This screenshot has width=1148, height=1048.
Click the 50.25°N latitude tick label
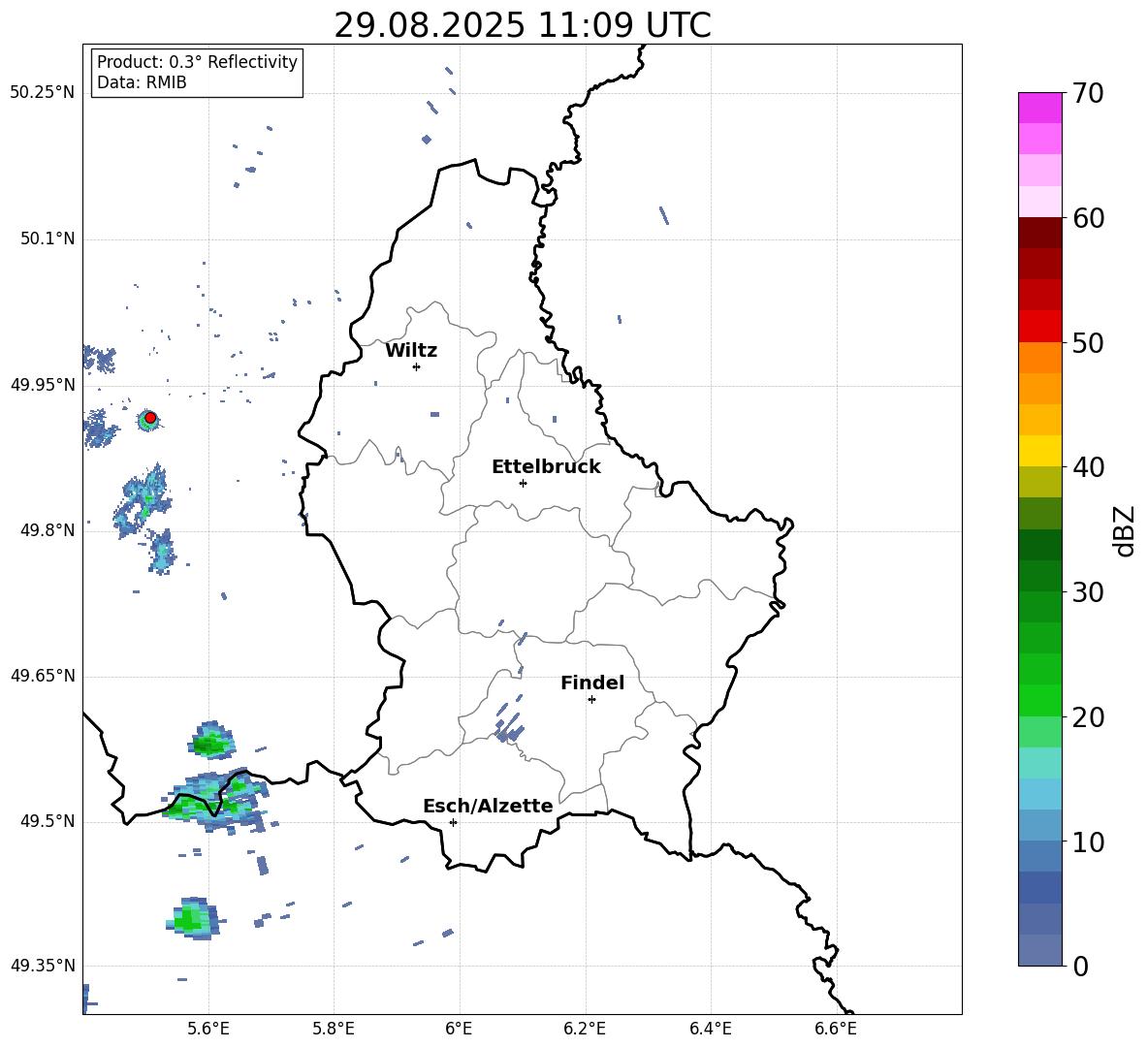pyautogui.click(x=42, y=93)
